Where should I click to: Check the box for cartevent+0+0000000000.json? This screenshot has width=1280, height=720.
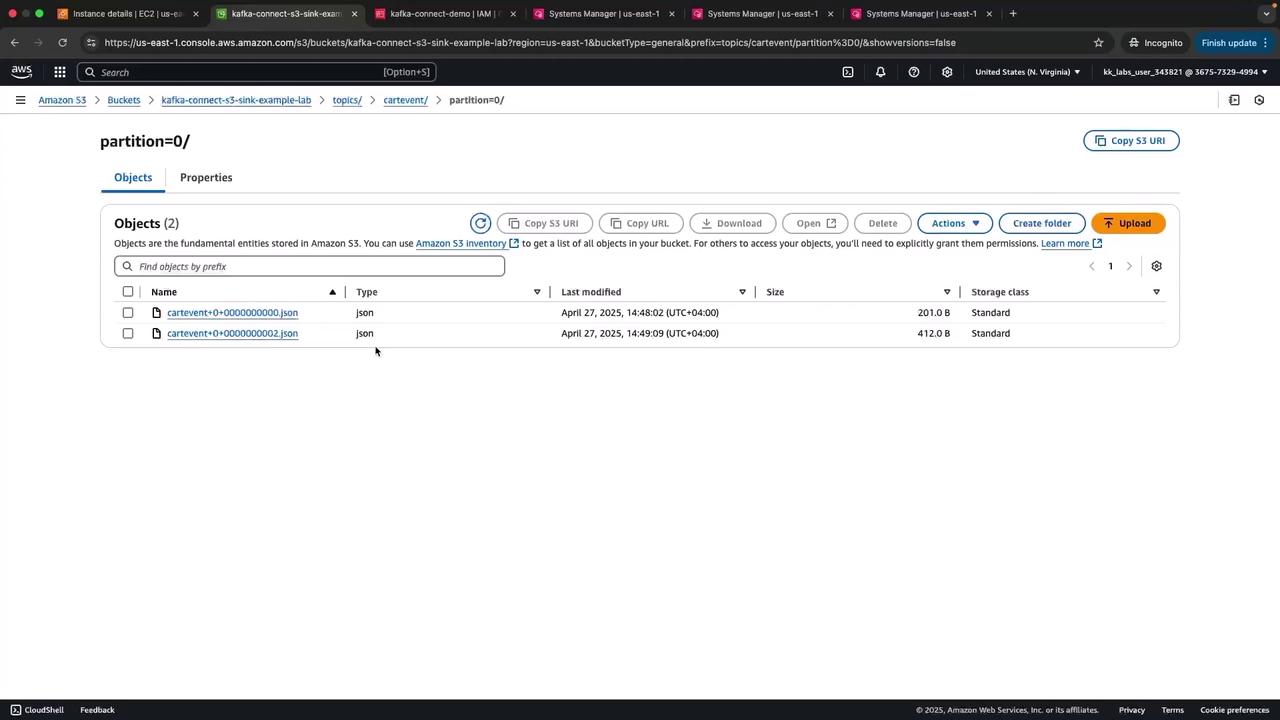click(128, 313)
